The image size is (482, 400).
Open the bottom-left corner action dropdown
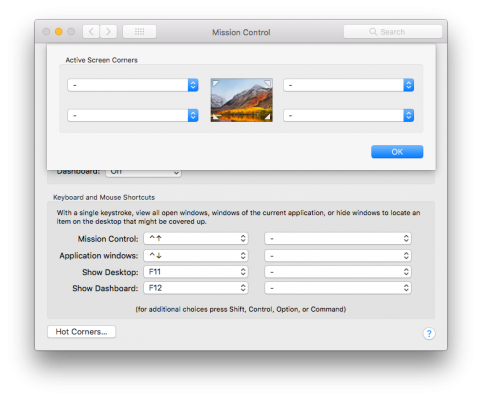point(133,115)
